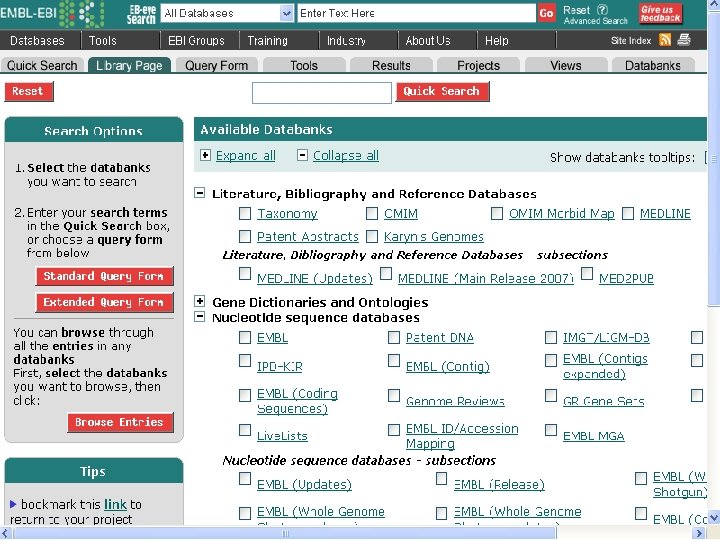Check the MED2PUB checkbox

point(587,274)
